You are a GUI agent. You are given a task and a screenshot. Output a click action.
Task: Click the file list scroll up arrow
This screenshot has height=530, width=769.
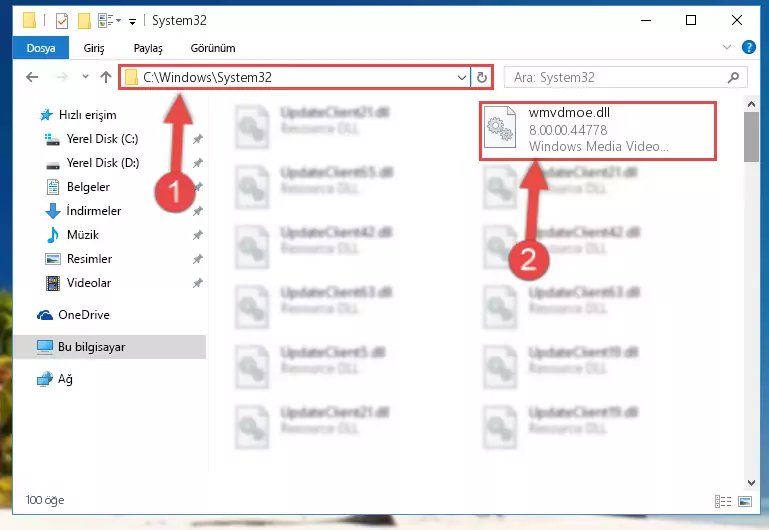[x=751, y=104]
